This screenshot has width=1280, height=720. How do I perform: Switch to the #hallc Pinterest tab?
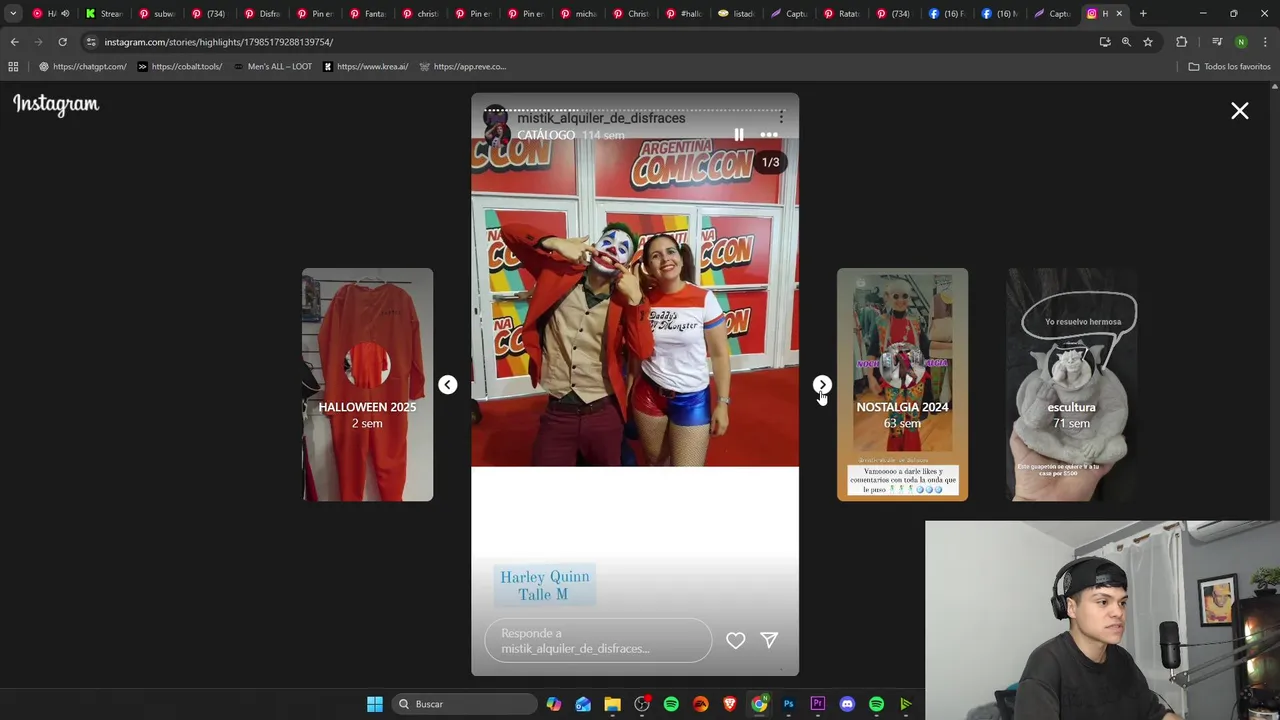click(683, 14)
